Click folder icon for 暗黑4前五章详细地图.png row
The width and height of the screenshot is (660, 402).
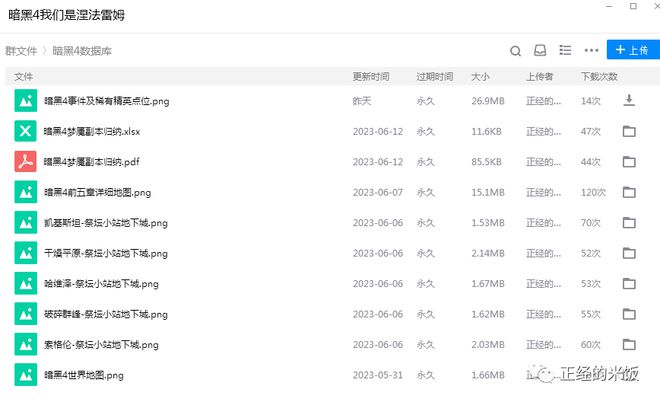629,192
